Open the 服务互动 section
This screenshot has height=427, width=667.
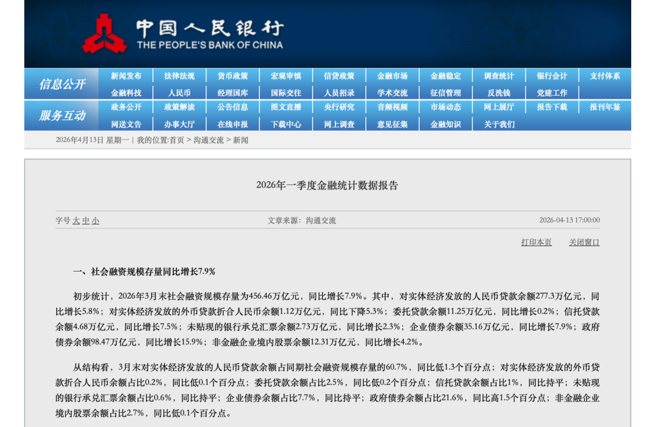[x=61, y=115]
